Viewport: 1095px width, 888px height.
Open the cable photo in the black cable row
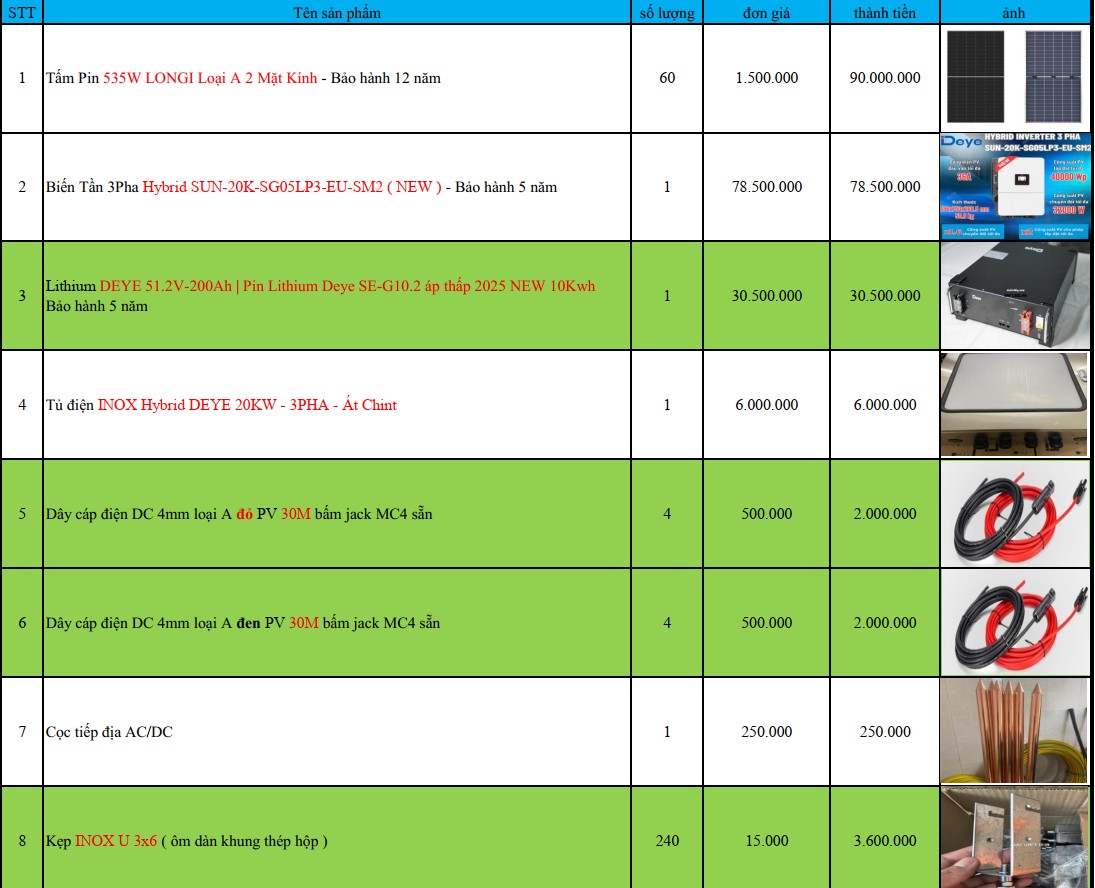click(x=1015, y=623)
